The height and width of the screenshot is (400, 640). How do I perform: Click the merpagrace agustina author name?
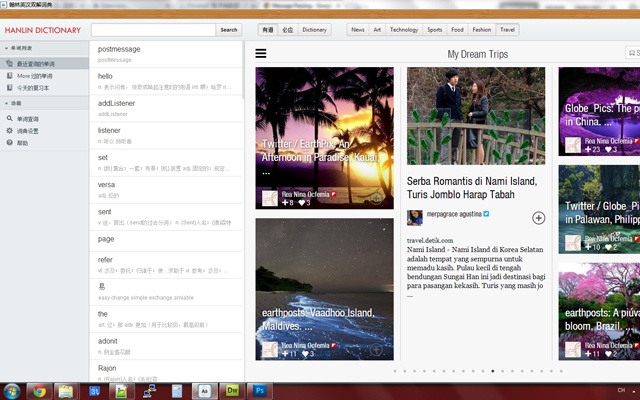tap(454, 214)
